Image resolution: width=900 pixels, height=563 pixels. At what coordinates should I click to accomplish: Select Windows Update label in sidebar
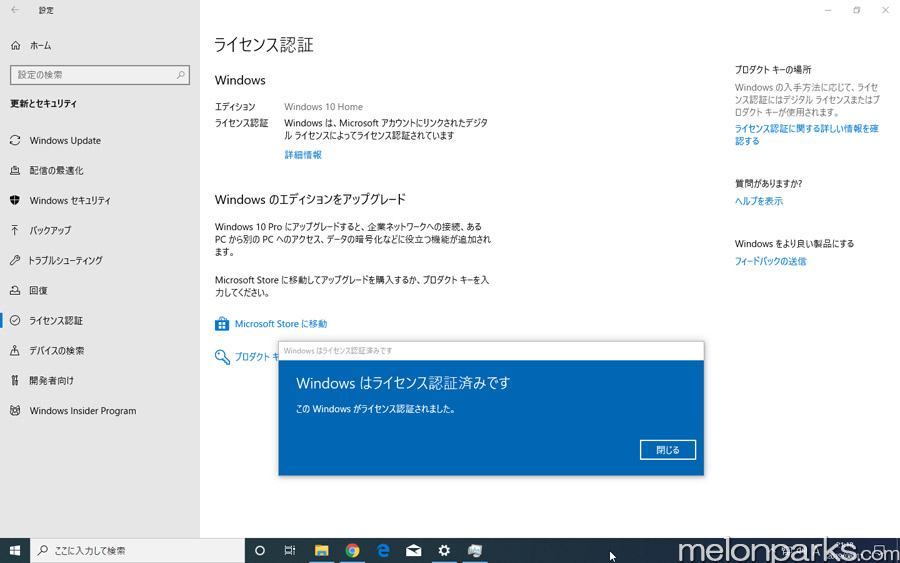coord(65,140)
